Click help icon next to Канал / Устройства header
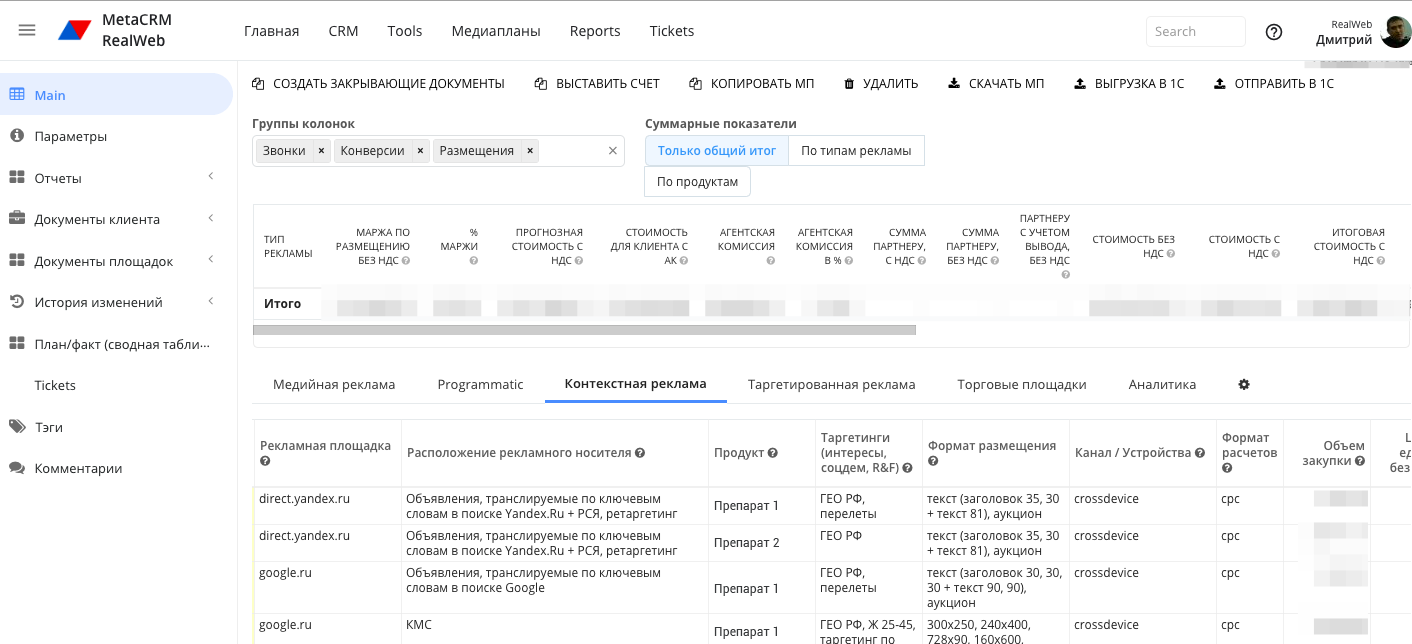This screenshot has width=1412, height=644. pos(1199,453)
